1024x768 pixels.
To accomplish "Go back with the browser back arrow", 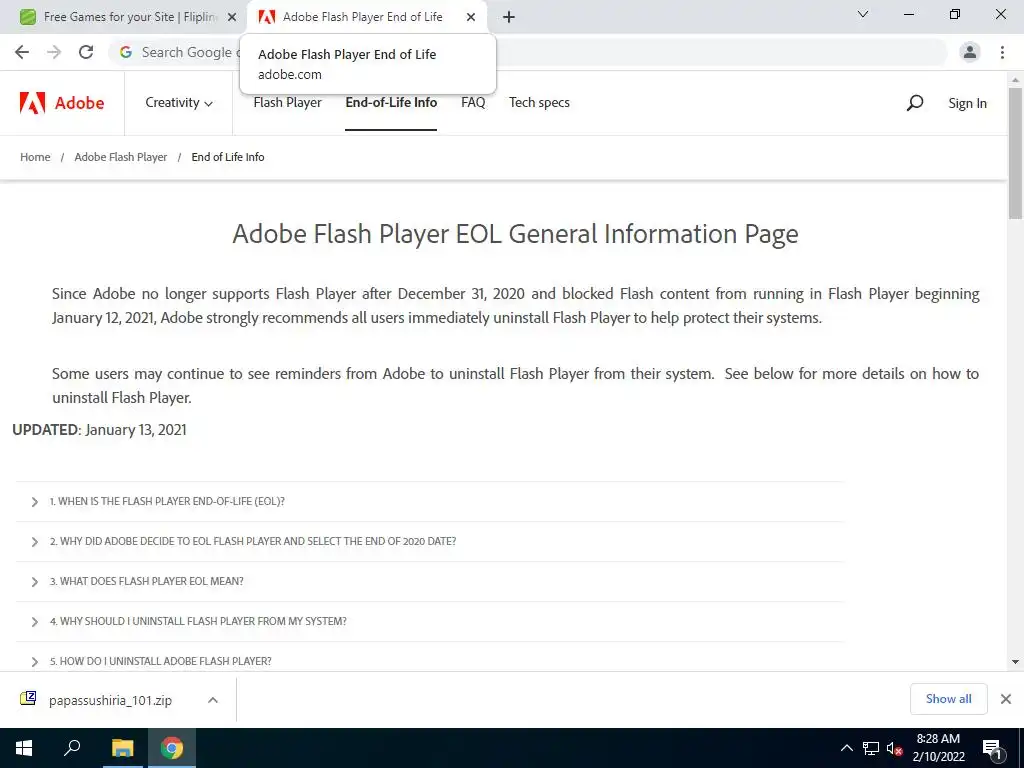I will click(x=22, y=52).
